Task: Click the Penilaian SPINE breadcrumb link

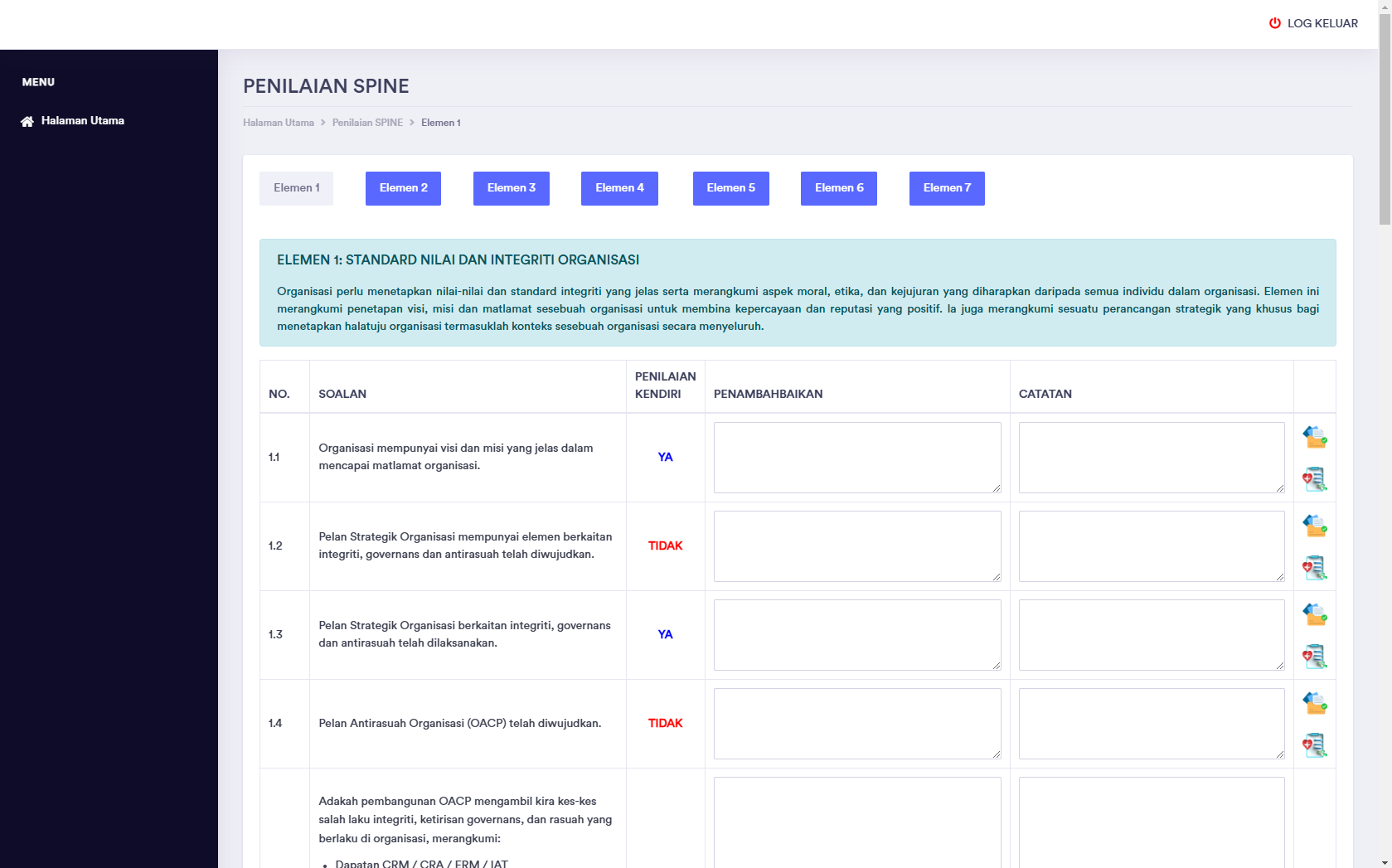Action: pos(367,123)
